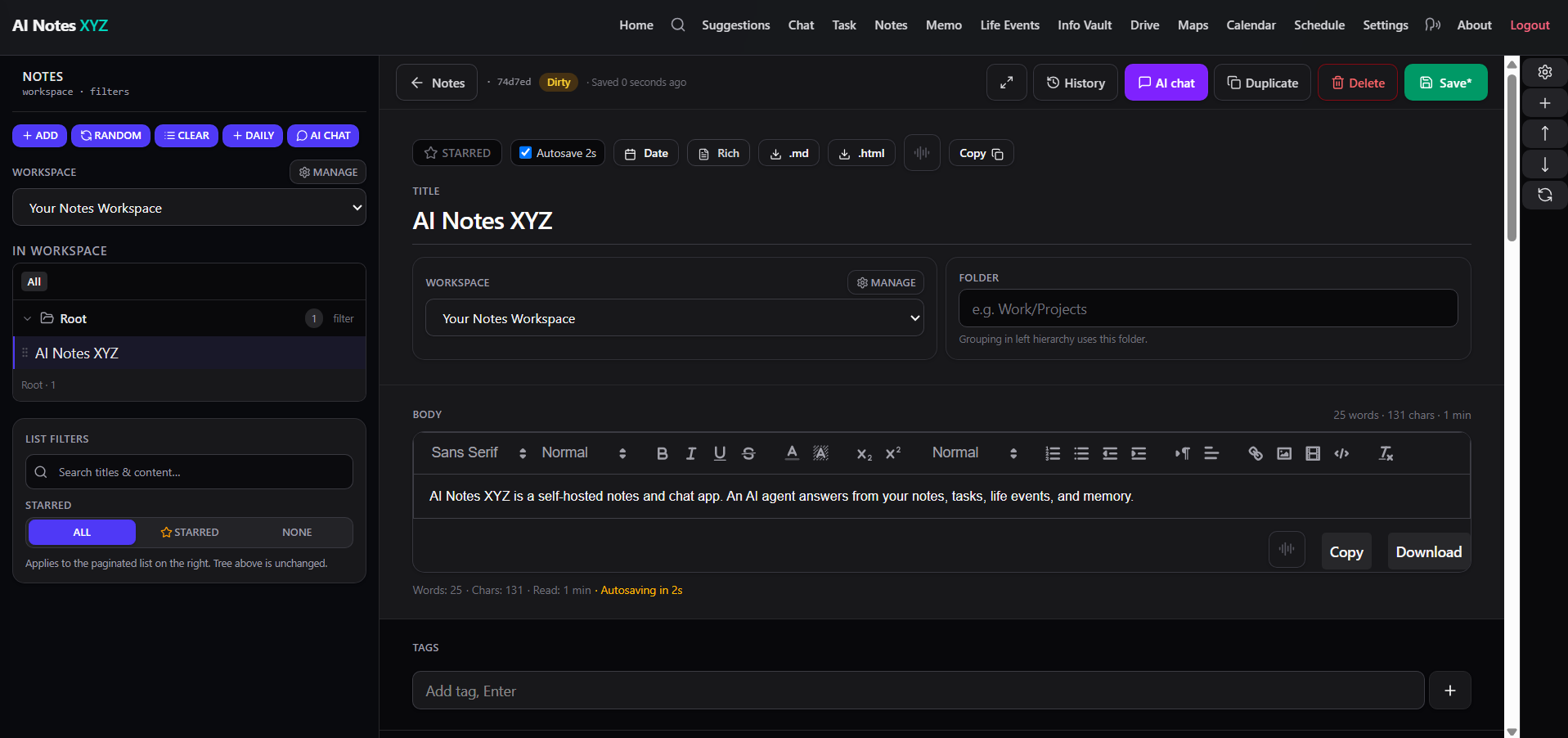Select ALL in starred filter
Image resolution: width=1568 pixels, height=738 pixels.
pyautogui.click(x=82, y=532)
